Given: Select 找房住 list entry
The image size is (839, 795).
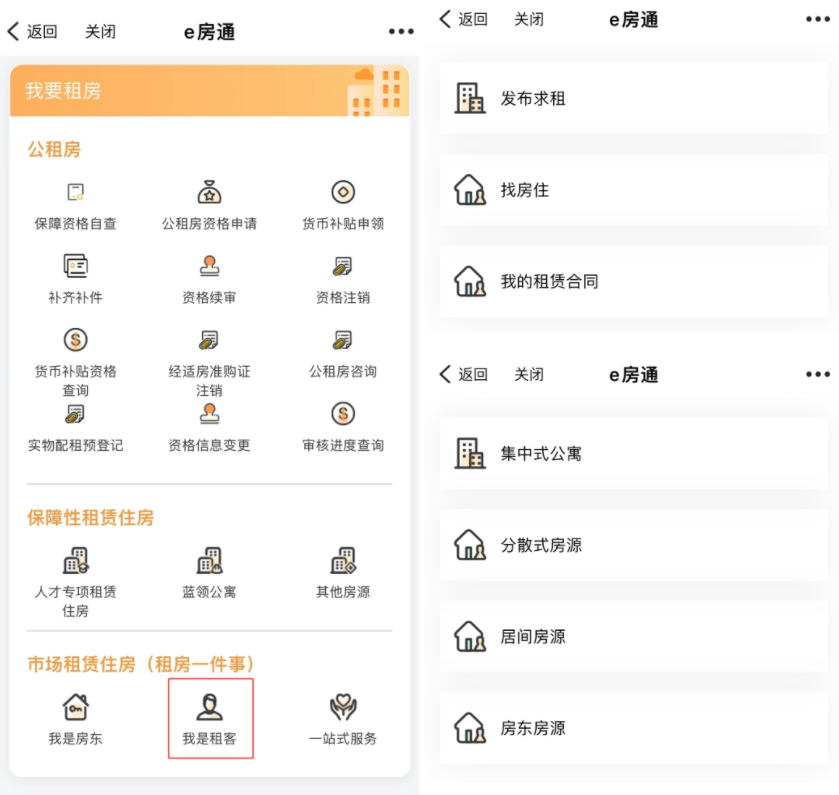Looking at the screenshot, I should (x=634, y=190).
